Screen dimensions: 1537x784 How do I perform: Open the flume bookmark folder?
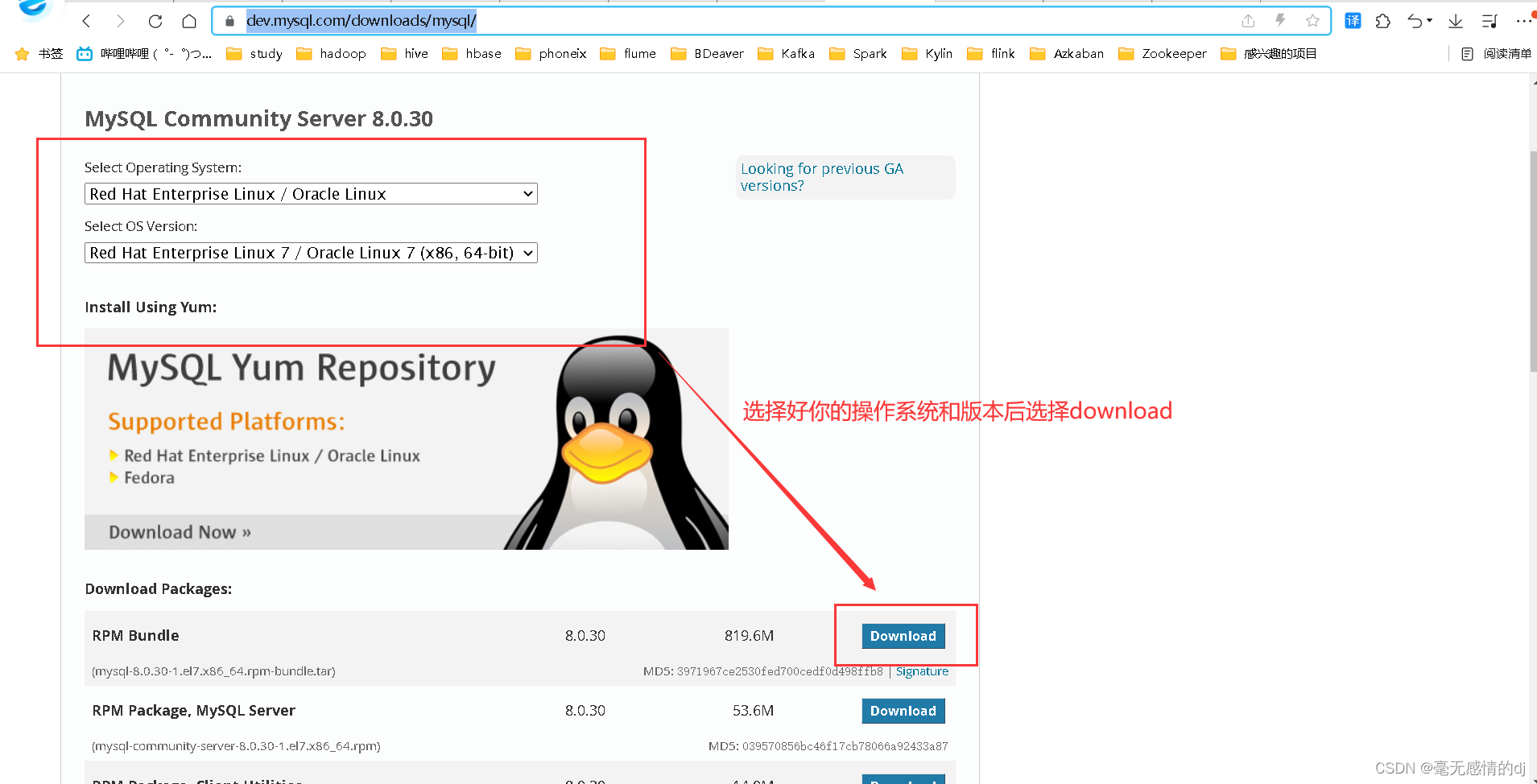pos(628,54)
